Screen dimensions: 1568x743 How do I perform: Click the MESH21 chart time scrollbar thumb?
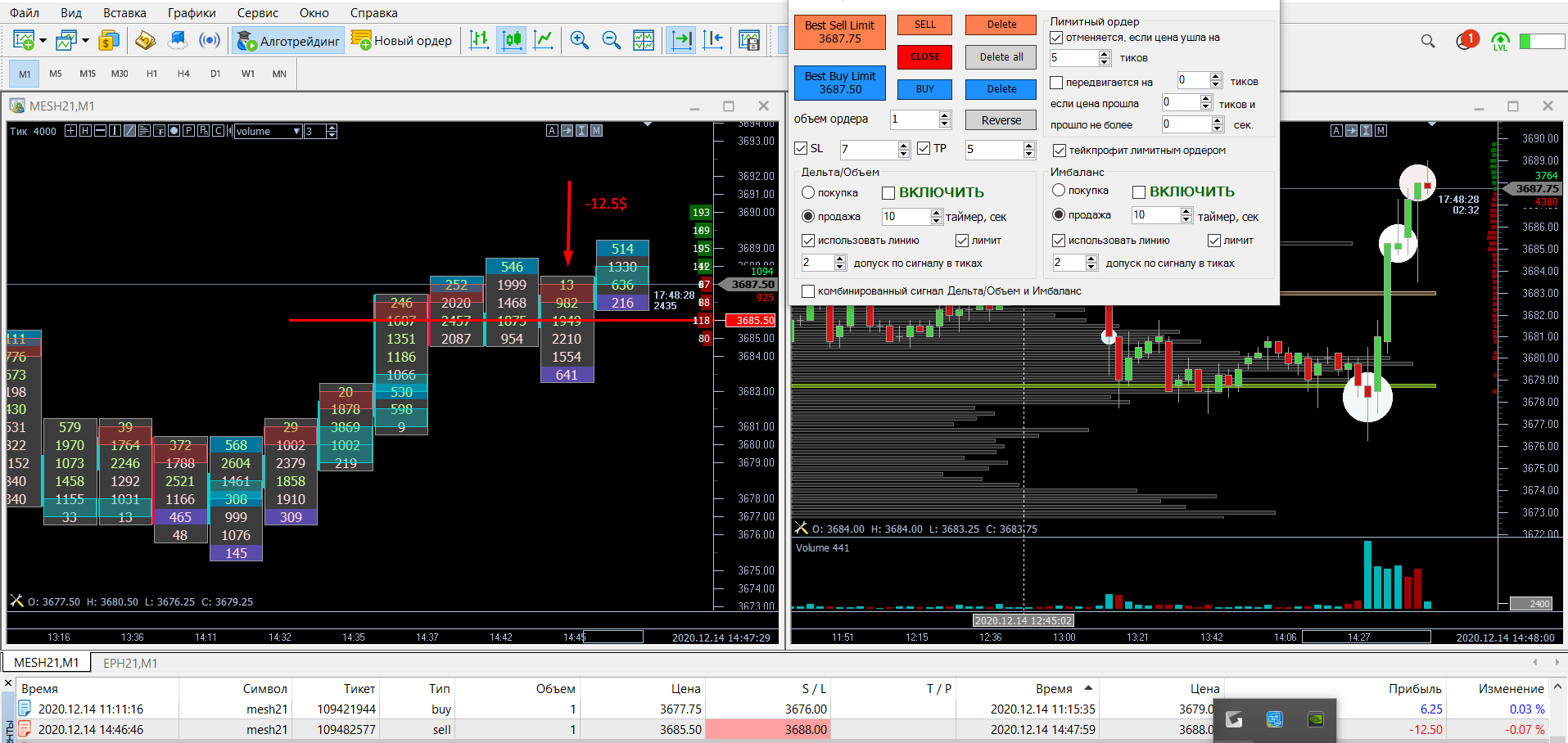click(612, 637)
